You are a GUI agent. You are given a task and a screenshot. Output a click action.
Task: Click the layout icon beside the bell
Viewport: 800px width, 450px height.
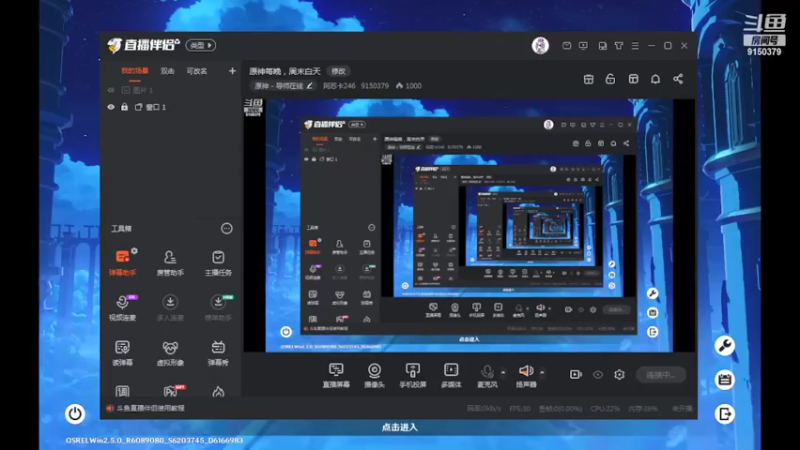coord(633,79)
